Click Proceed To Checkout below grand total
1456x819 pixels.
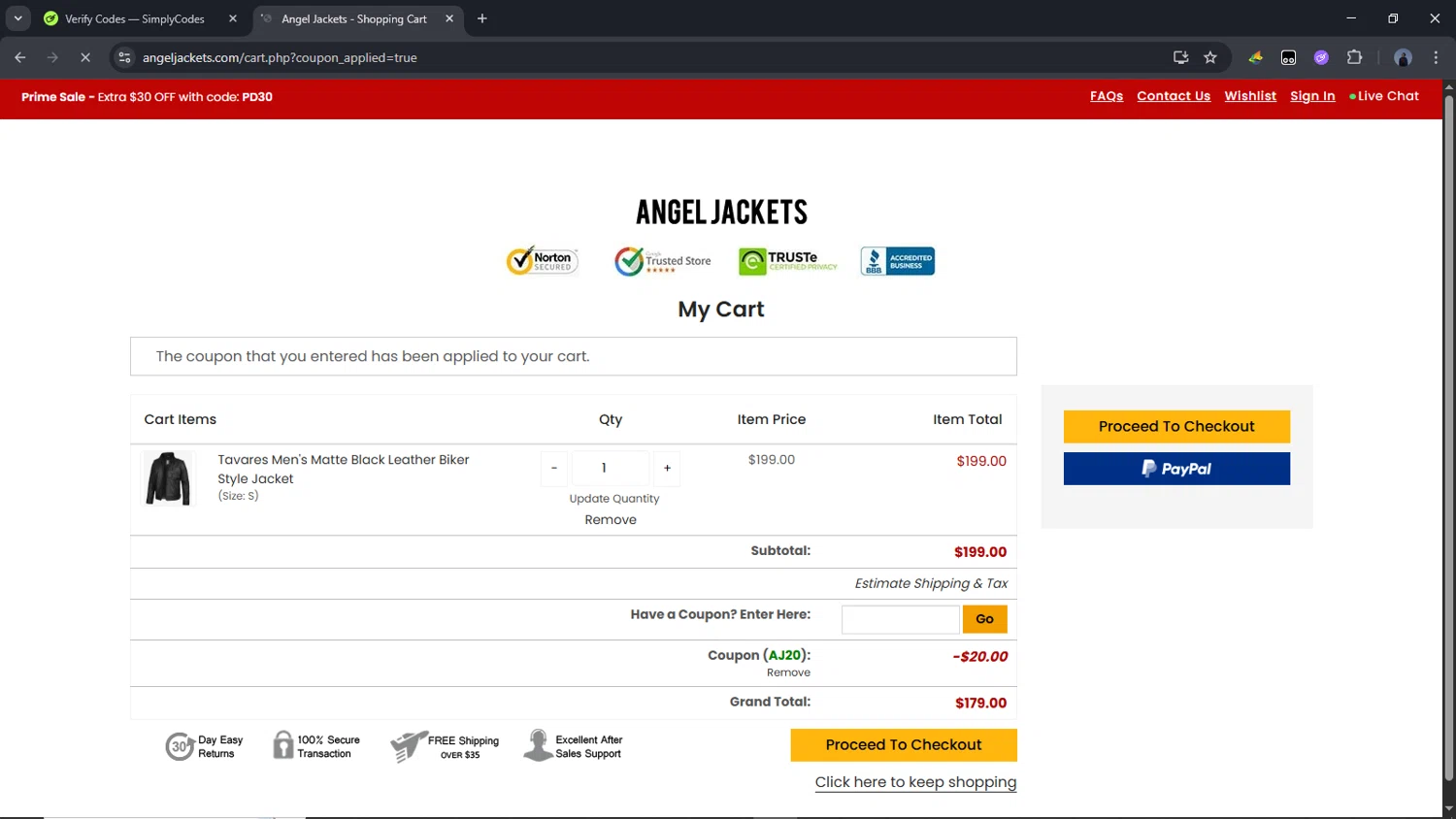904,745
